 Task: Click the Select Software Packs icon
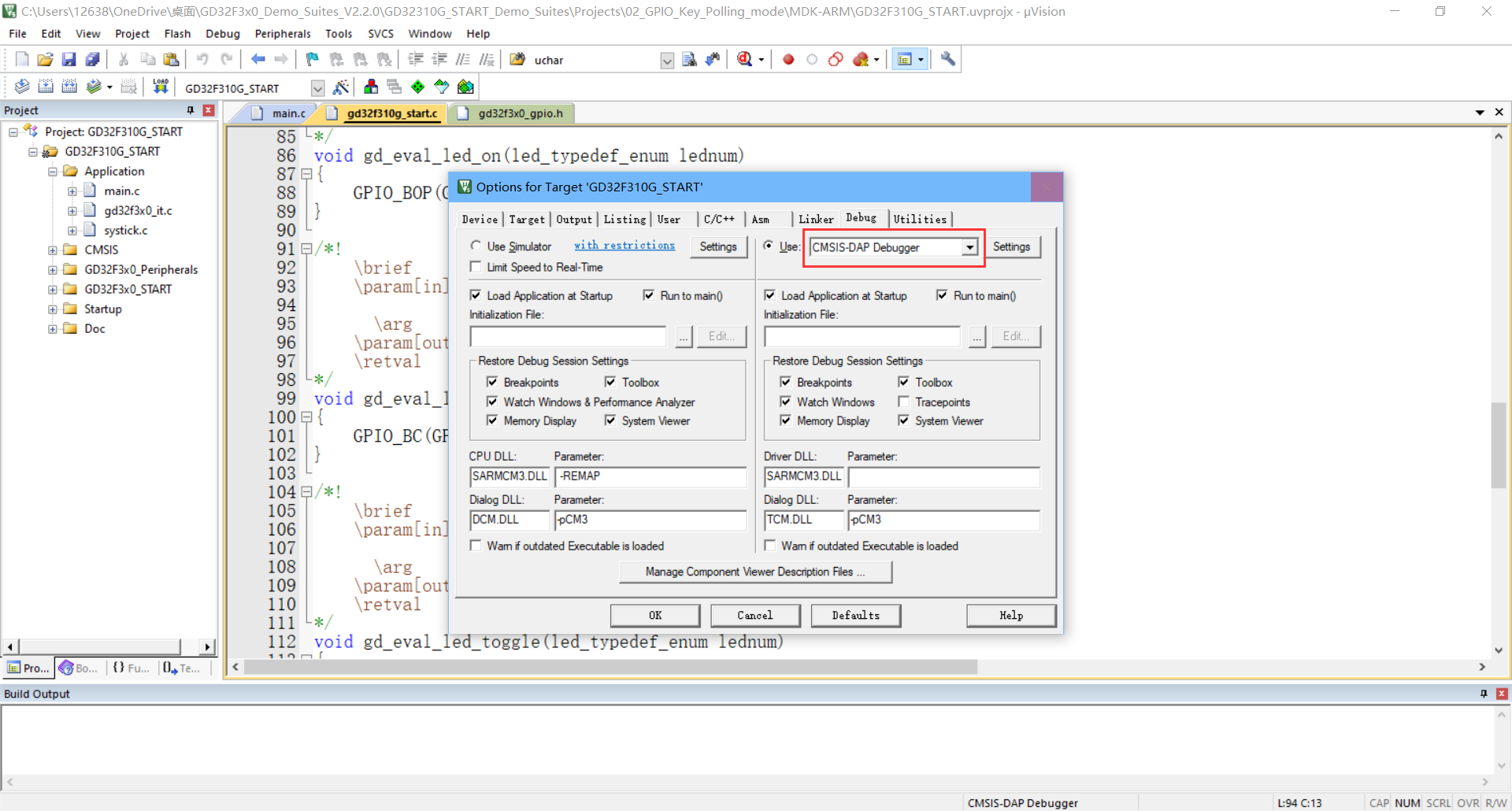click(x=442, y=87)
